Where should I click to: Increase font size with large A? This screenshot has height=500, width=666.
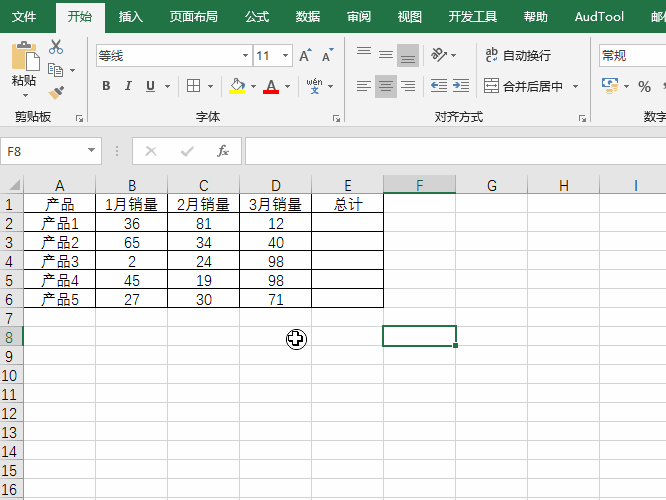(305, 56)
